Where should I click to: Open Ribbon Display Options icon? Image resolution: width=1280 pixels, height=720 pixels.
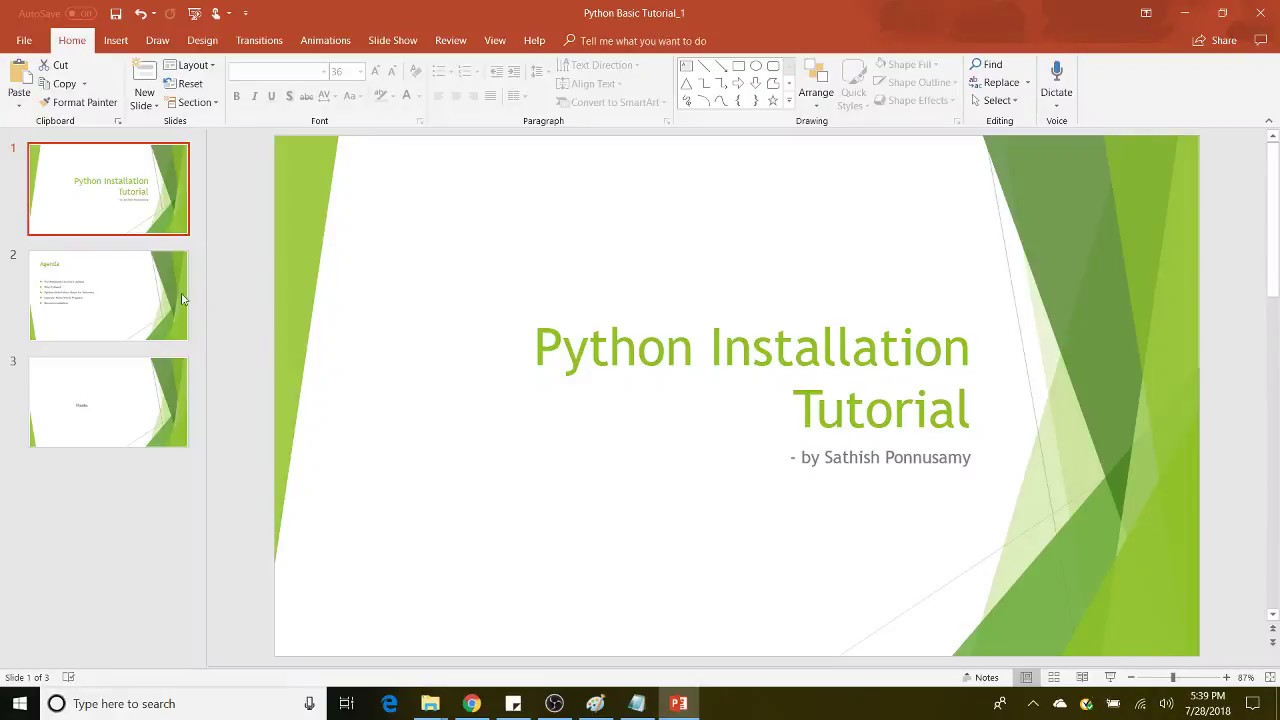point(1146,13)
